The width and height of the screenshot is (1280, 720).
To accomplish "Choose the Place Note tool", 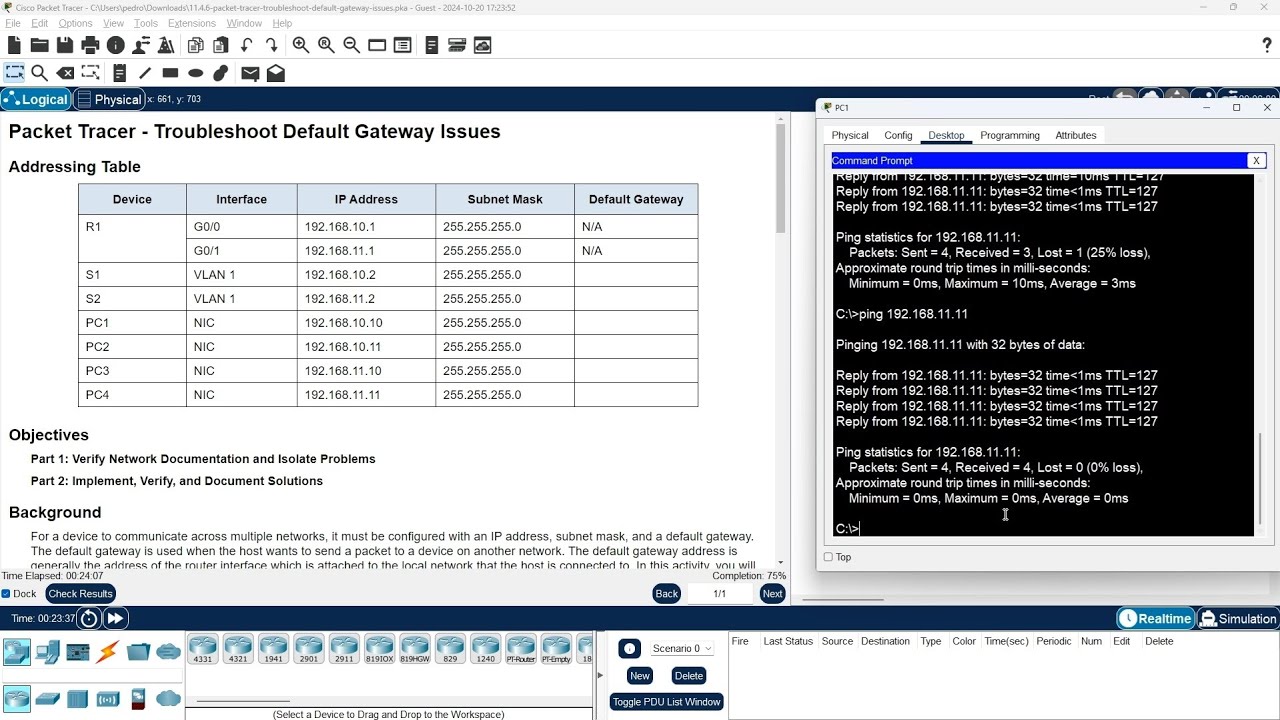I will [120, 73].
